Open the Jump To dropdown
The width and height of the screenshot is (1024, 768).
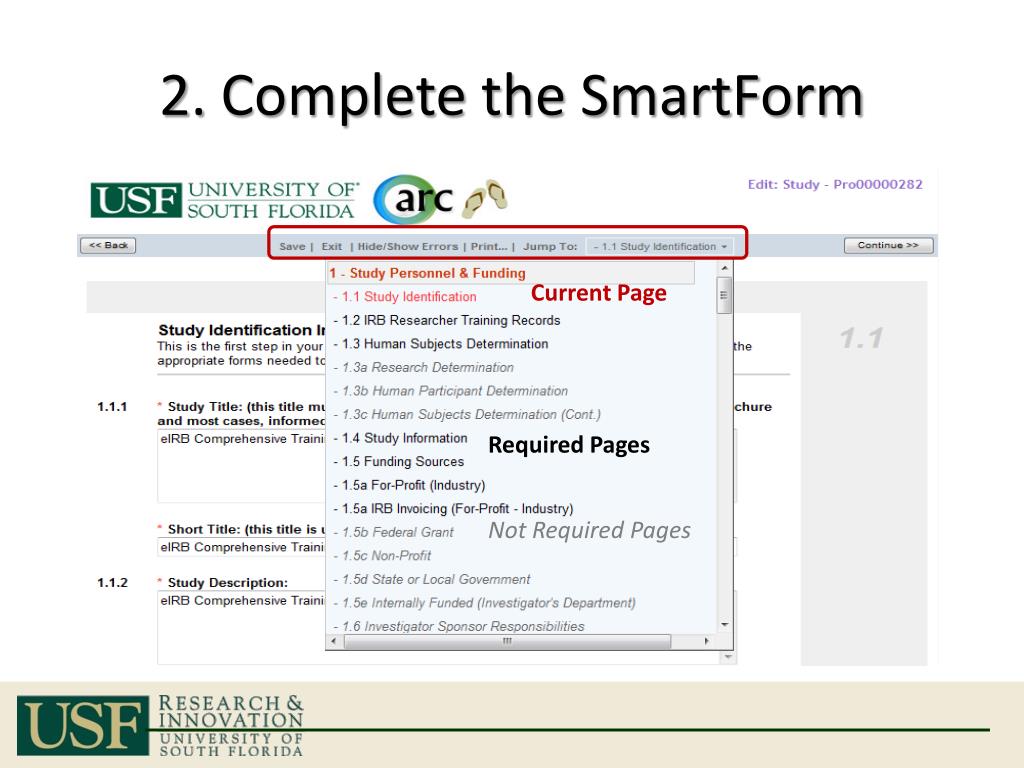click(661, 246)
